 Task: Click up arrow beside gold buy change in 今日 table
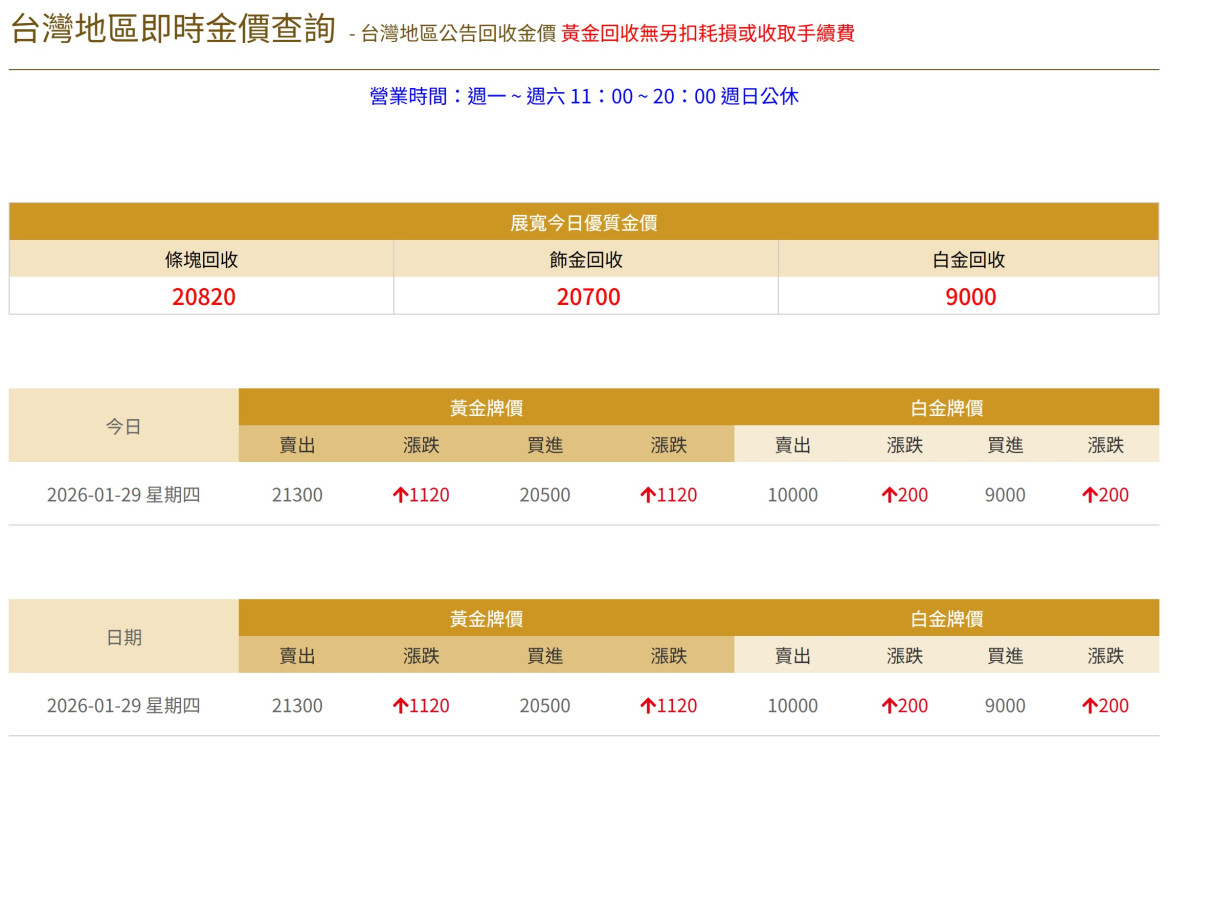pos(648,495)
